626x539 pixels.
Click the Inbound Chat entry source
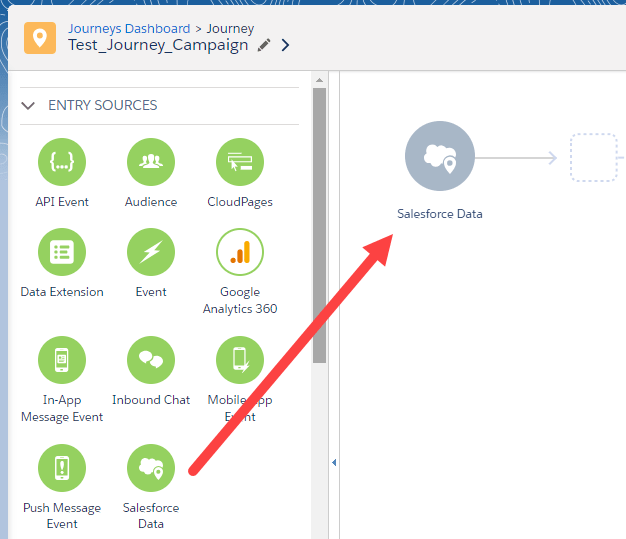[151, 360]
